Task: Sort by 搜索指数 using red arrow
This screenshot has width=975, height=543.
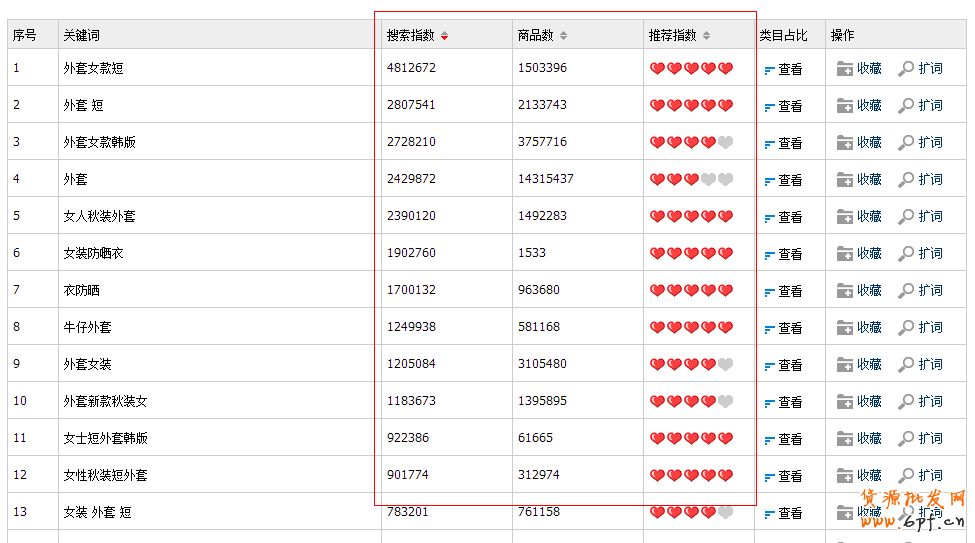Action: click(445, 36)
